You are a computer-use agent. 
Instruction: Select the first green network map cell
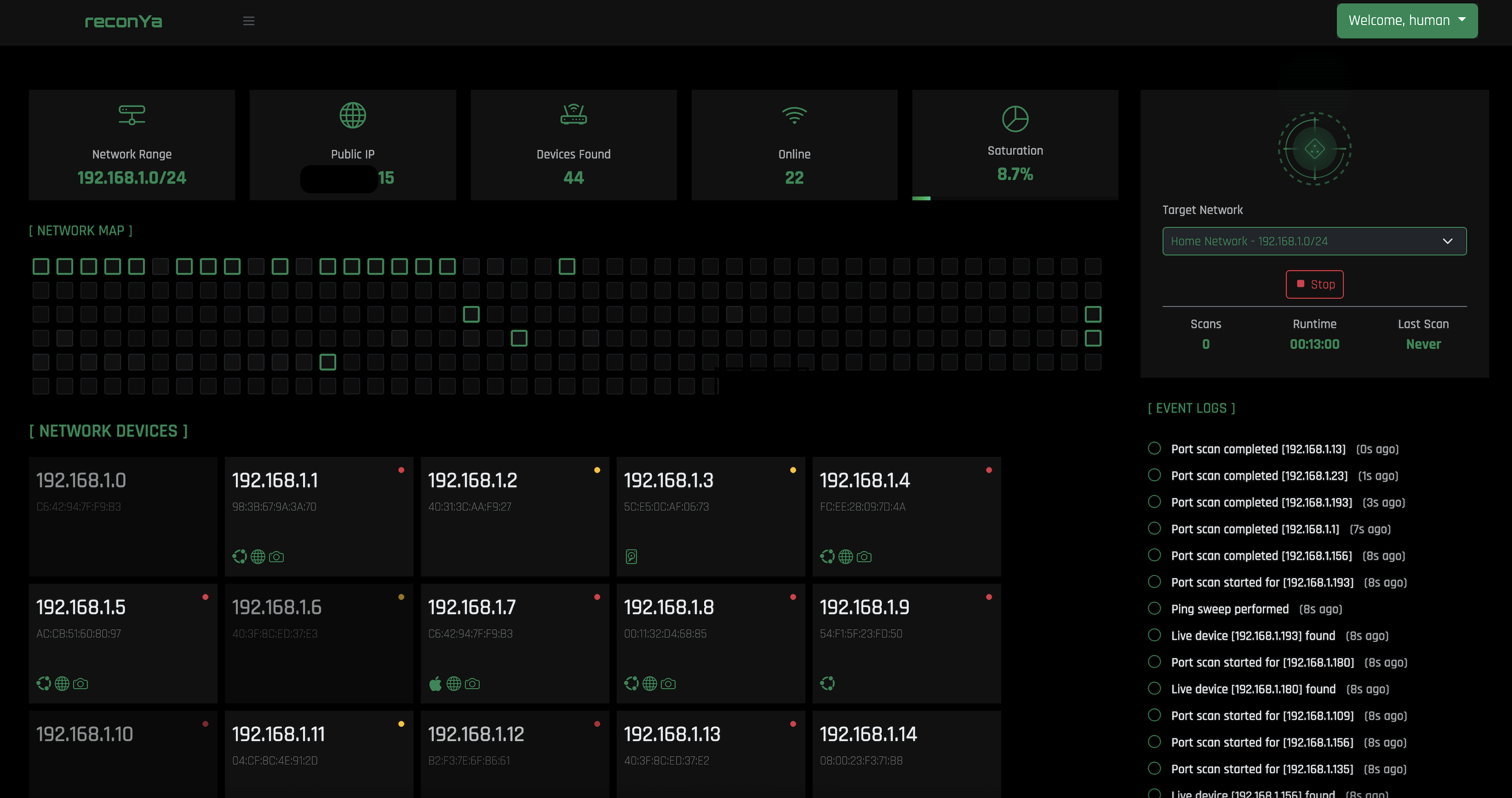(x=41, y=266)
